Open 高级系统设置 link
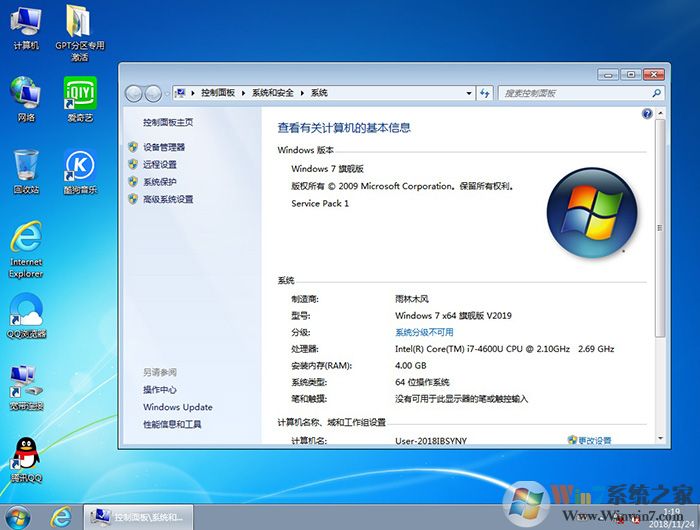This screenshot has height=530, width=700. (168, 200)
